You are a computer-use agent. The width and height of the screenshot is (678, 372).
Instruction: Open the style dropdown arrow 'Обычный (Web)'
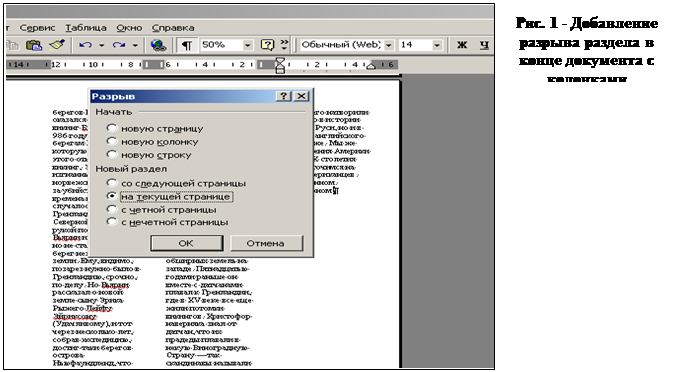click(389, 45)
